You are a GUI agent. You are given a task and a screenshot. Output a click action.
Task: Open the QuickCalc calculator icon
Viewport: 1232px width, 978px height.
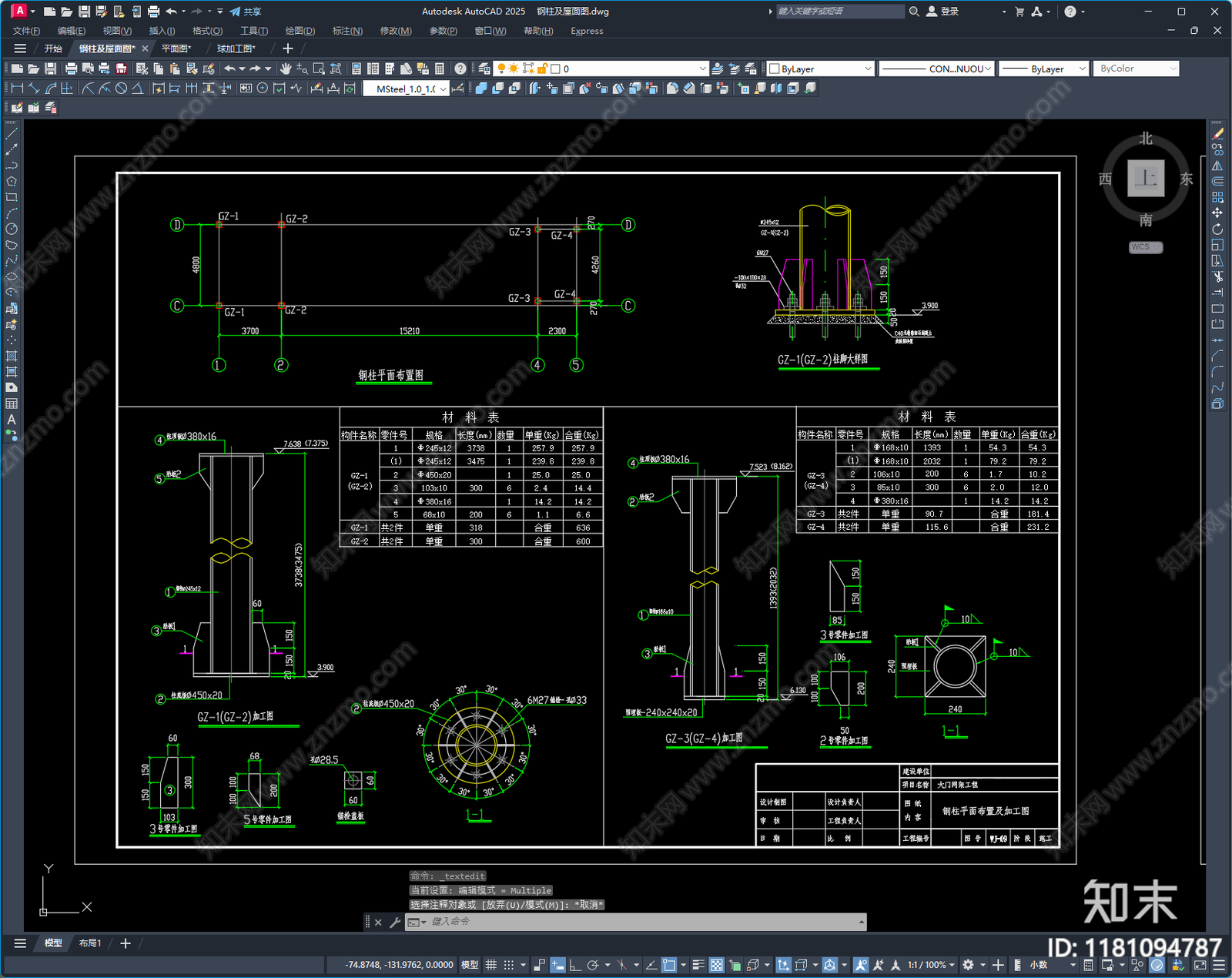click(440, 69)
